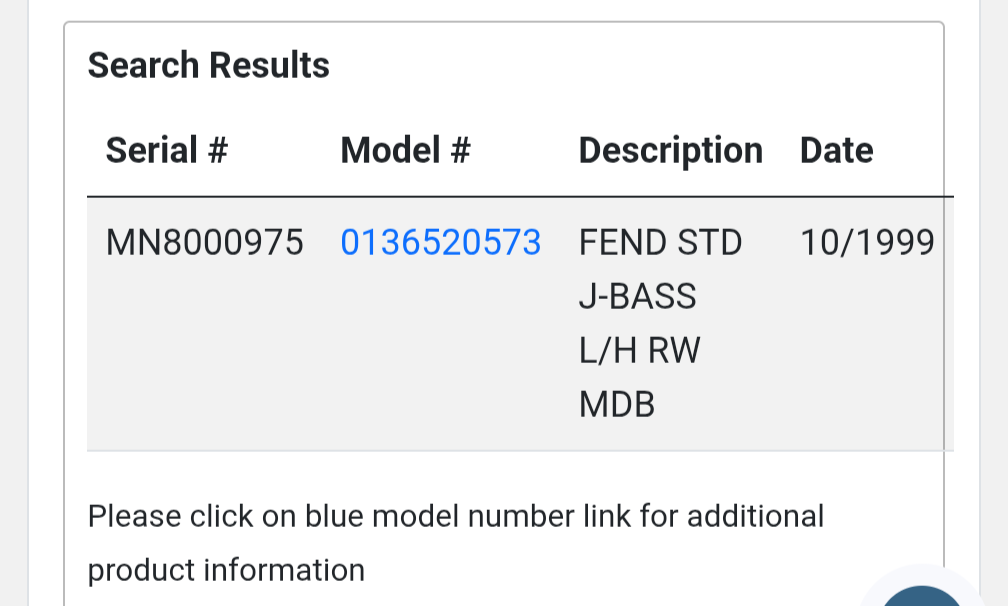
Task: Click the Search Results heading
Action: [208, 65]
